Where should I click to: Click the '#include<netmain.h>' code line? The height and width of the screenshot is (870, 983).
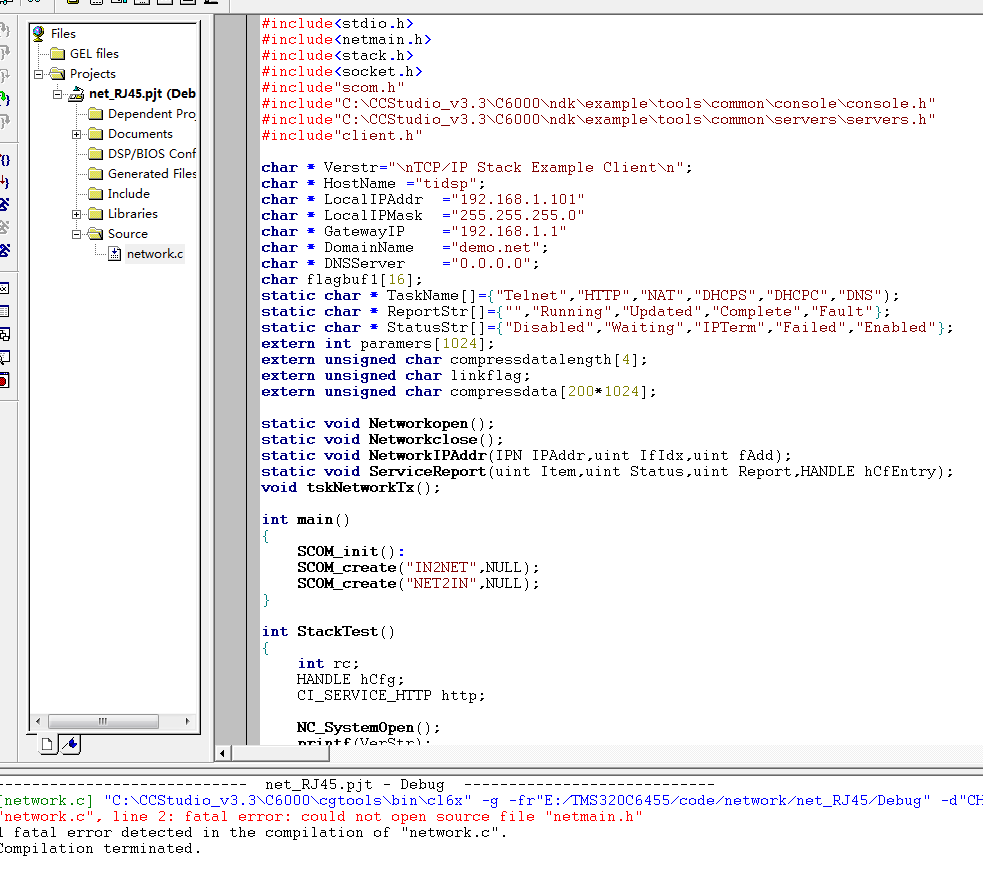click(x=347, y=39)
